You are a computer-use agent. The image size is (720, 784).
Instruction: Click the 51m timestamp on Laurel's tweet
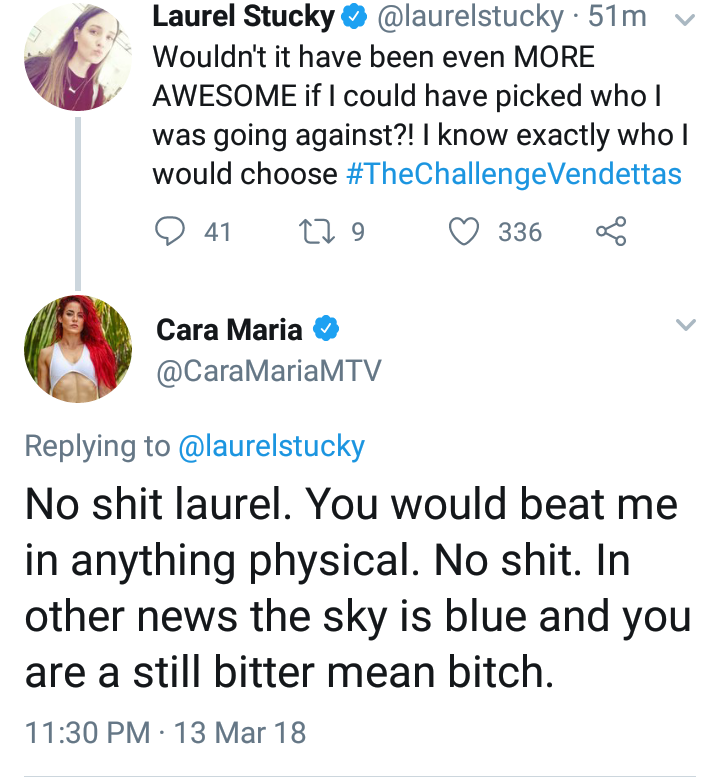(x=618, y=16)
